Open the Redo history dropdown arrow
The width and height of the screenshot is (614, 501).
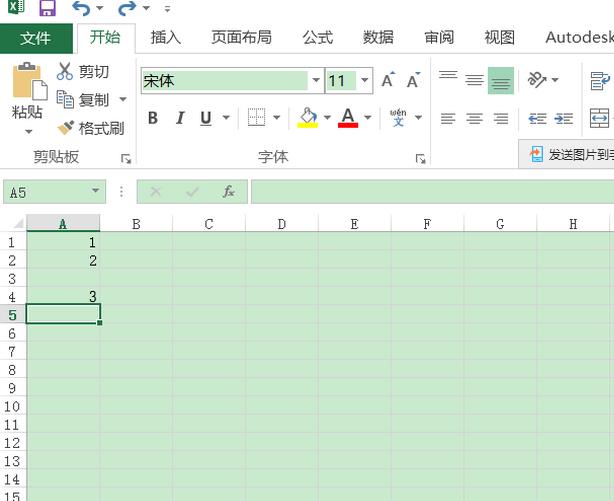pos(146,8)
